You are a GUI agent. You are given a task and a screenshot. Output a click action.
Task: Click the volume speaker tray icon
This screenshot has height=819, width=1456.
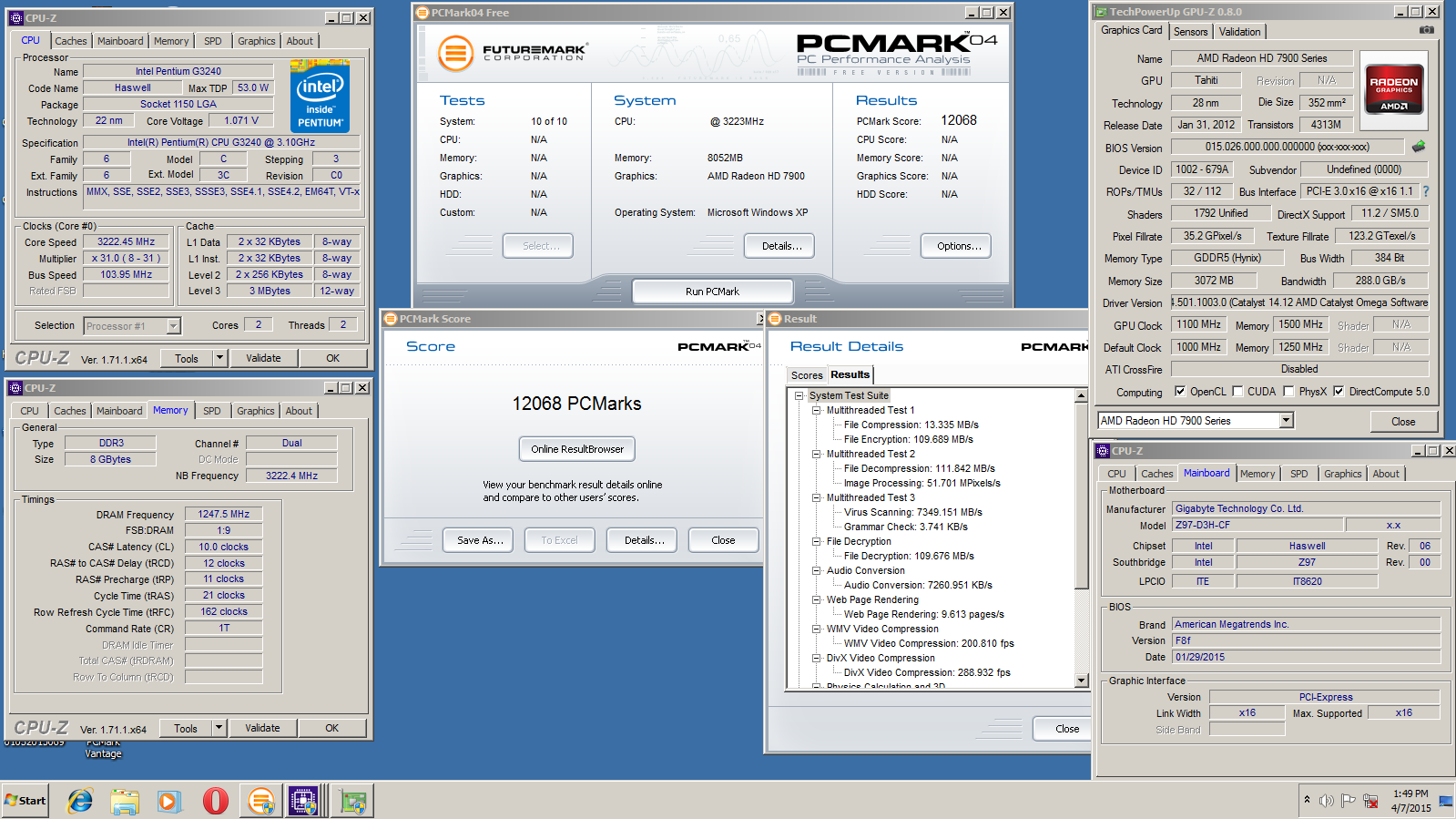tap(1327, 801)
